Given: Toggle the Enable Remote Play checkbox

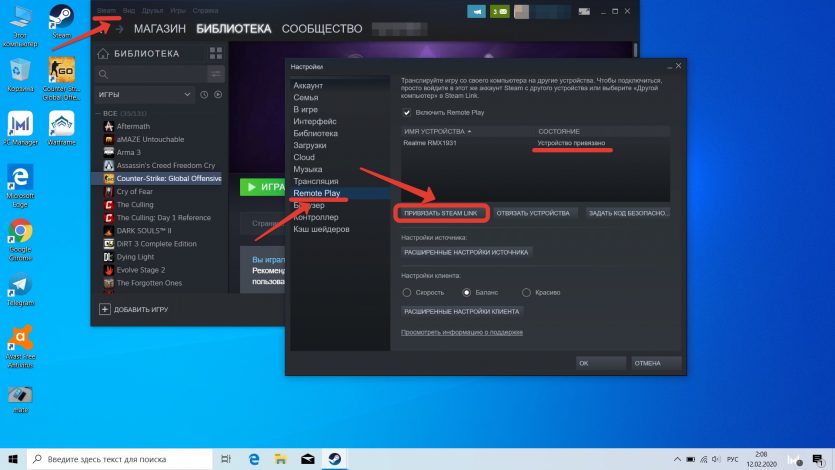Looking at the screenshot, I should pos(407,112).
